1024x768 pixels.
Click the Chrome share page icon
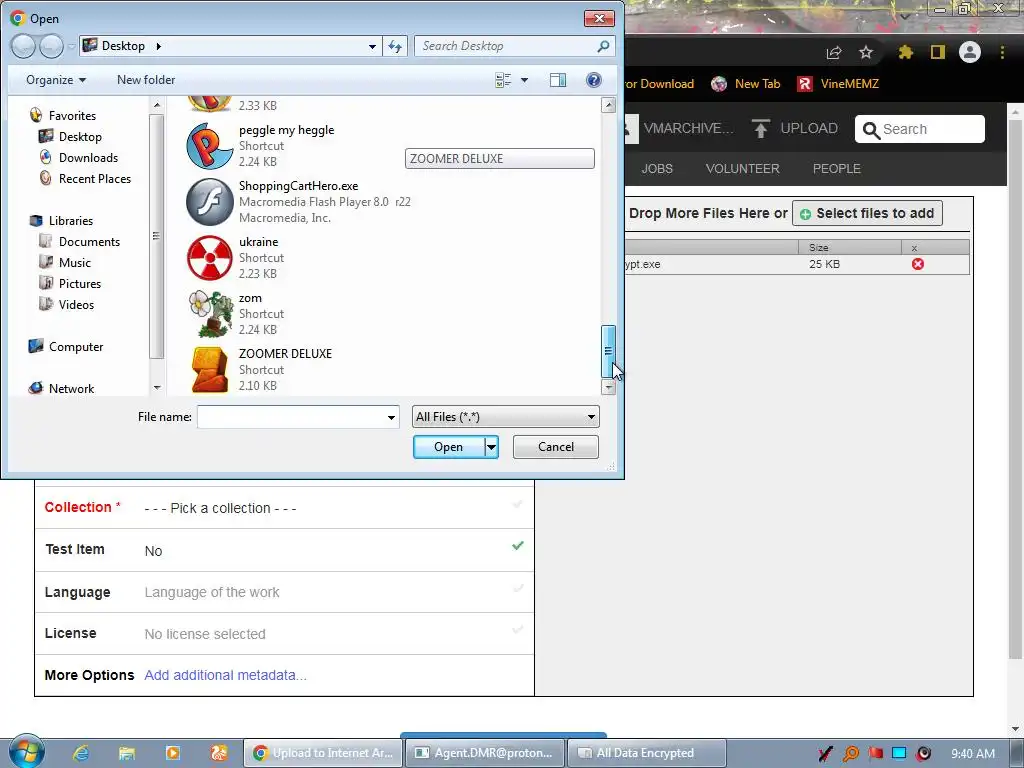(x=834, y=53)
